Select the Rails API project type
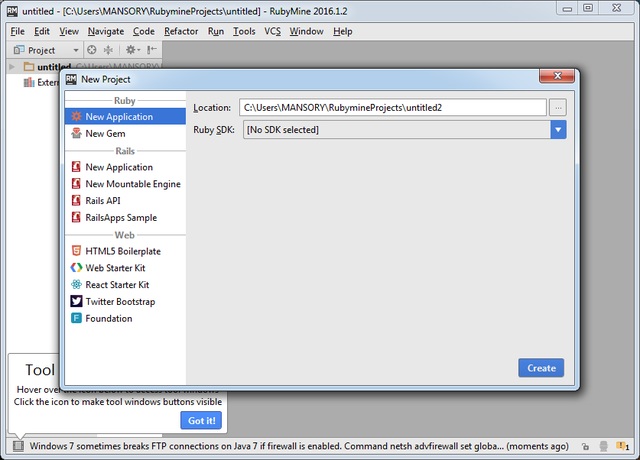This screenshot has width=640, height=460. pyautogui.click(x=109, y=201)
